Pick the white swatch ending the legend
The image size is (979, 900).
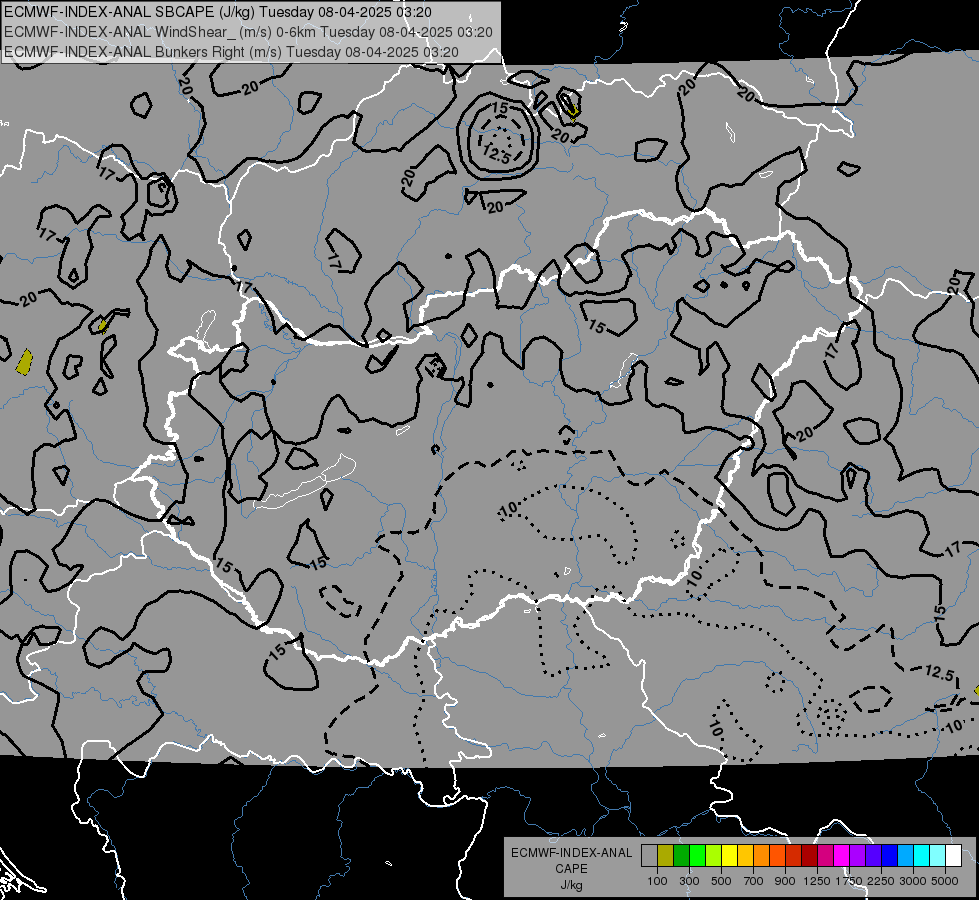click(953, 856)
